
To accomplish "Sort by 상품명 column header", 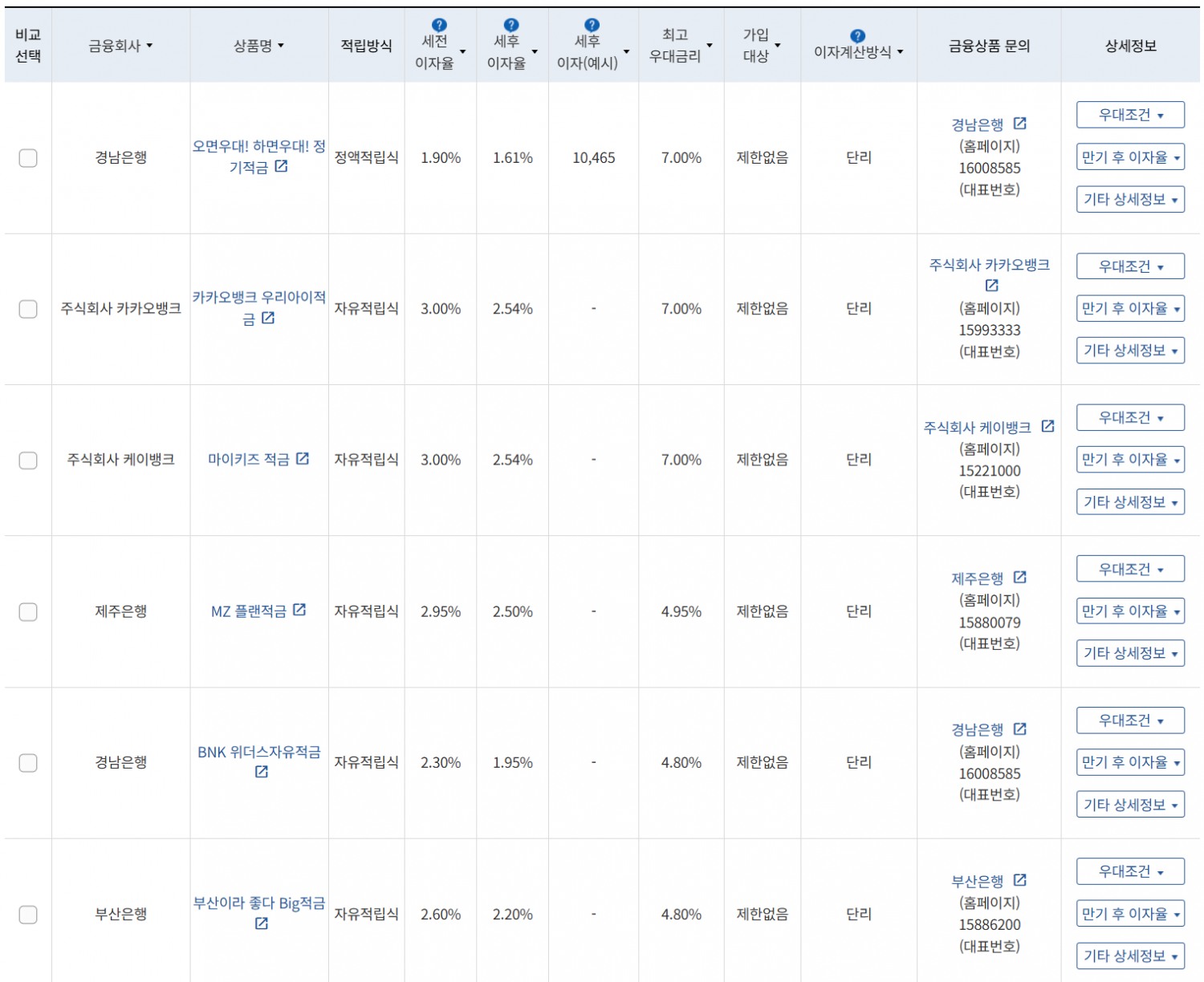I will [x=258, y=46].
